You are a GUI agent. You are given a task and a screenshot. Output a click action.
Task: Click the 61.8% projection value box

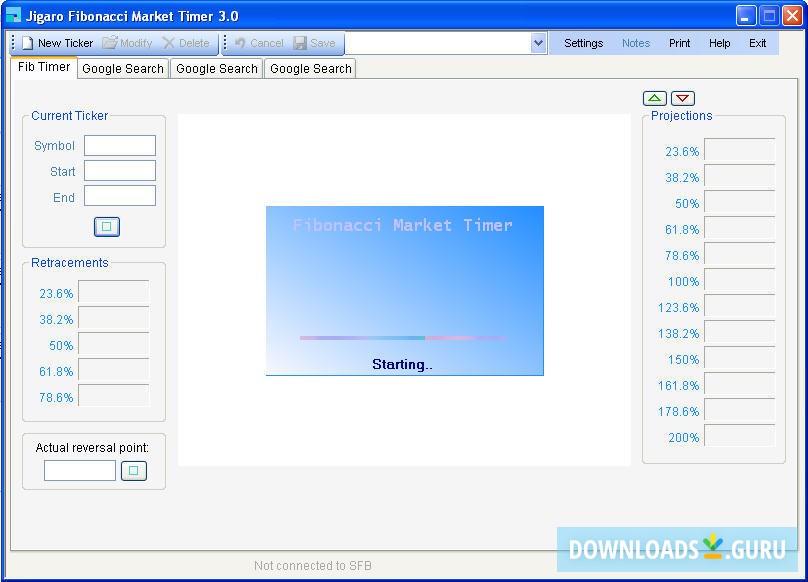739,228
